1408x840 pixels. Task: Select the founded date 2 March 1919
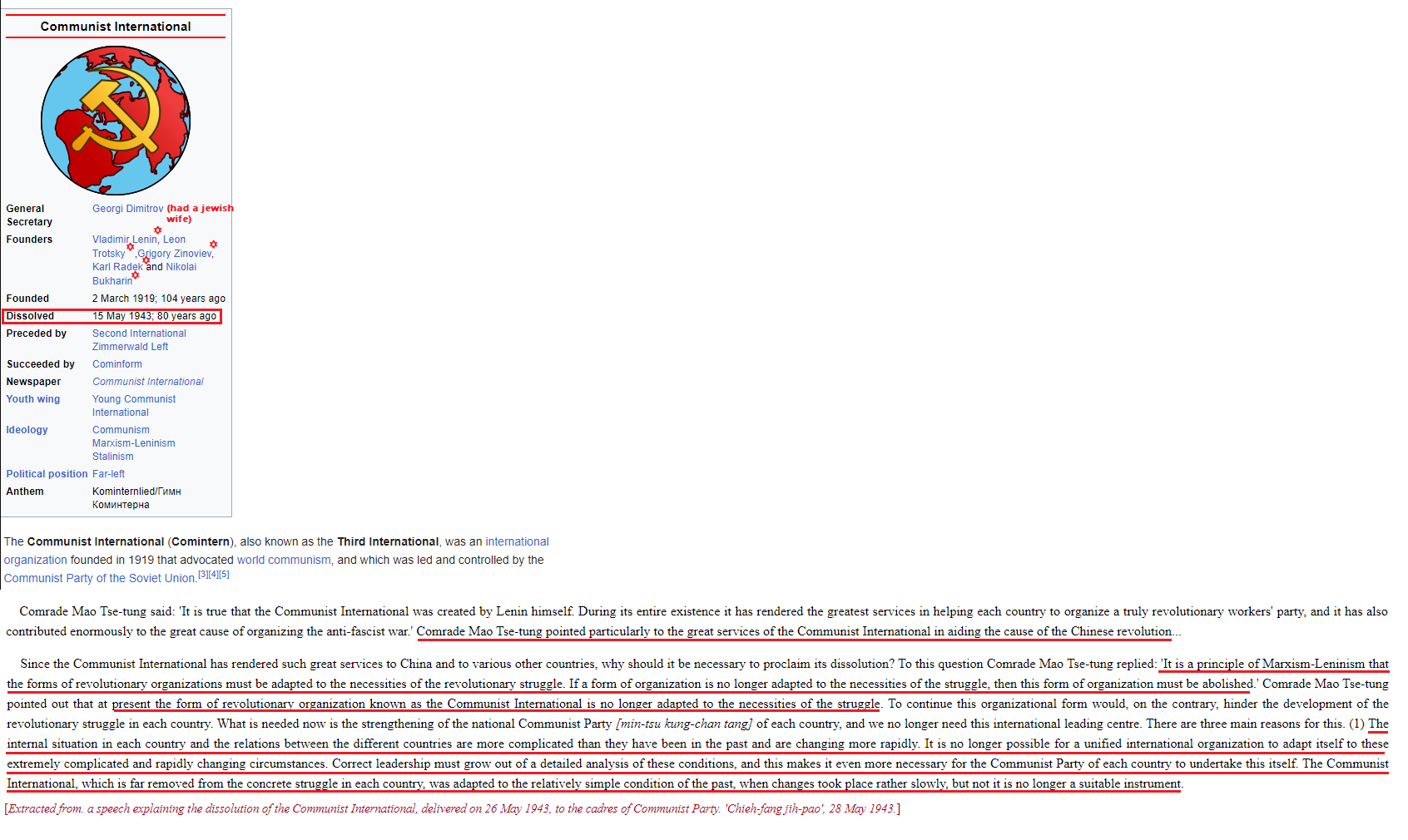[x=123, y=299]
